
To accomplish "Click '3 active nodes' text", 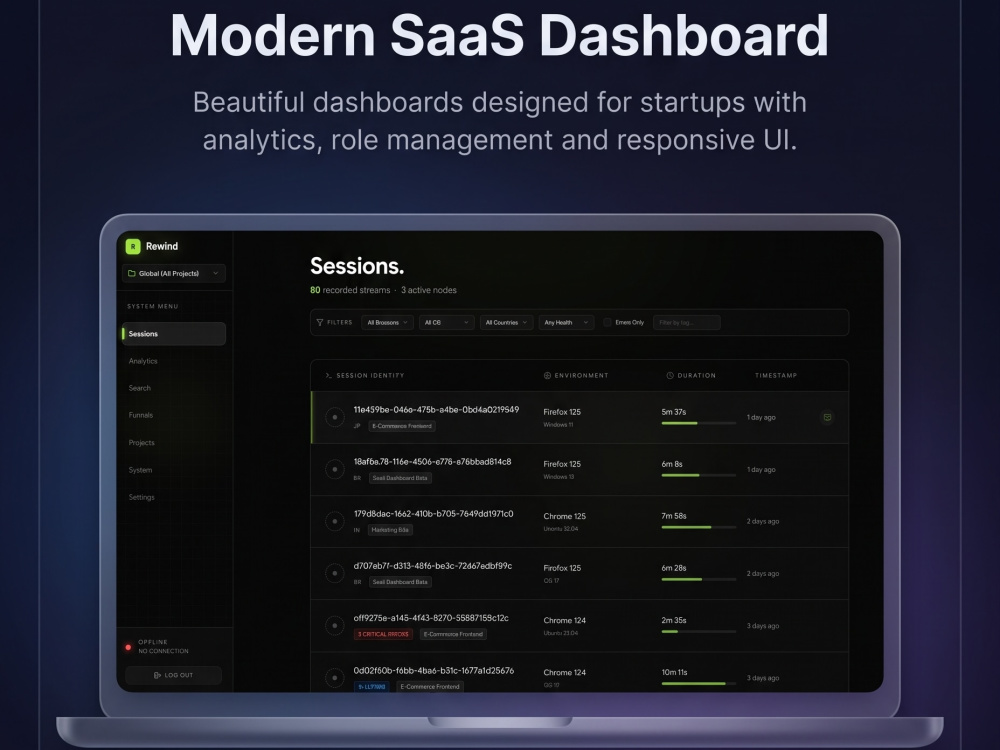I will [x=429, y=290].
